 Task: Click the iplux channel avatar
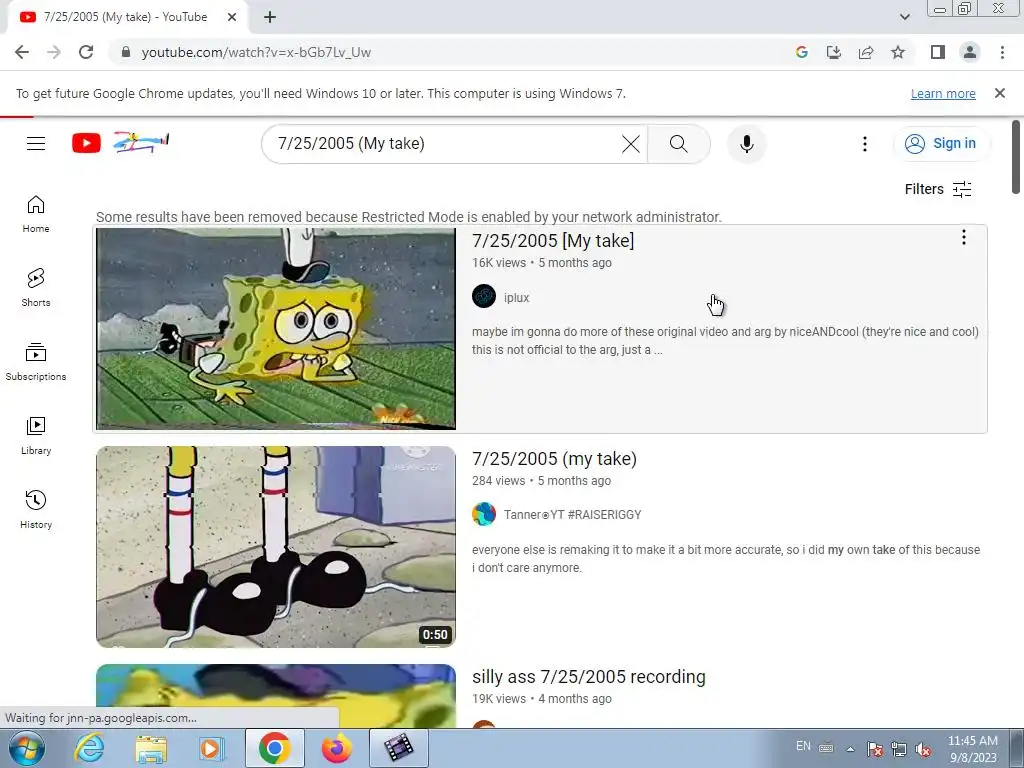pyautogui.click(x=484, y=296)
